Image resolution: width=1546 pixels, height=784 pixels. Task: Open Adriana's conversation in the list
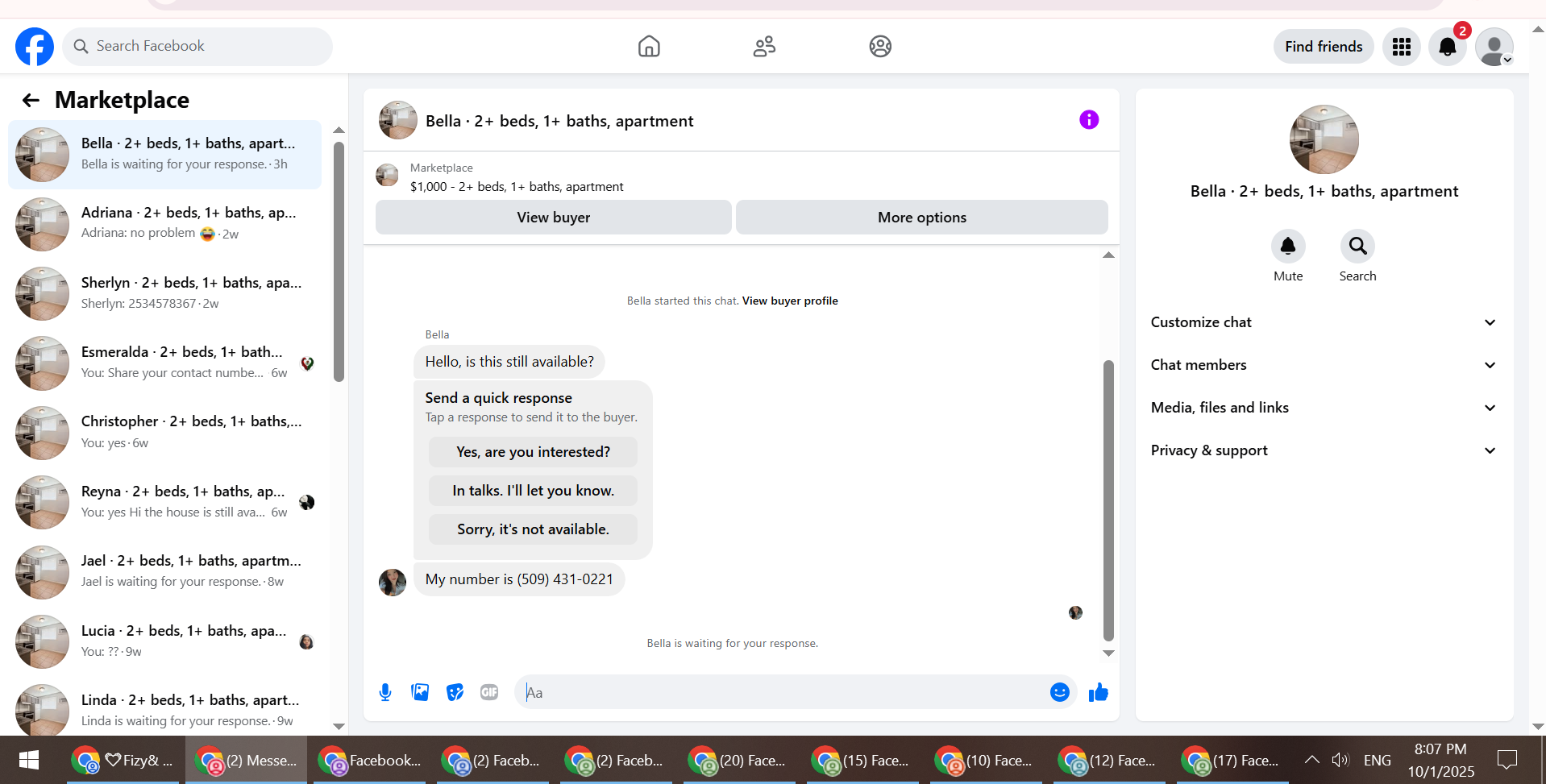[164, 224]
